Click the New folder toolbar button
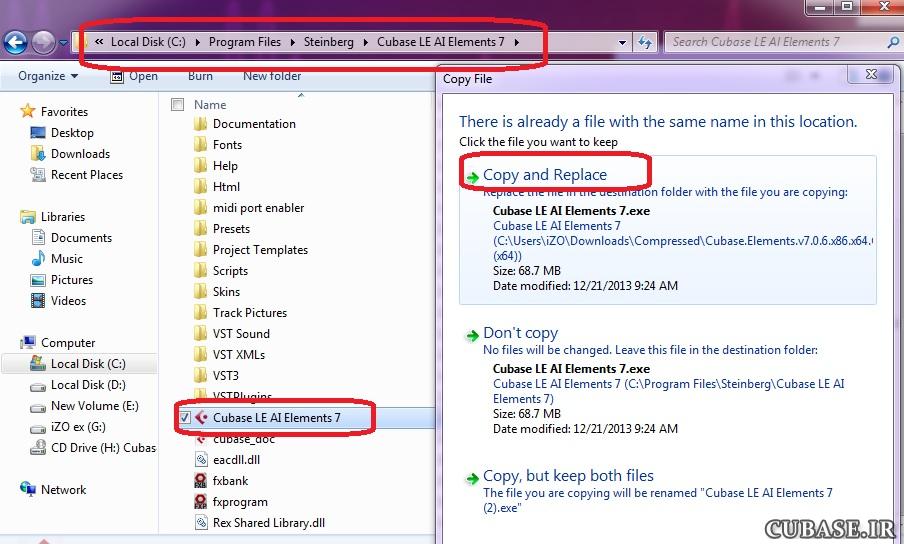This screenshot has height=544, width=904. [x=272, y=76]
